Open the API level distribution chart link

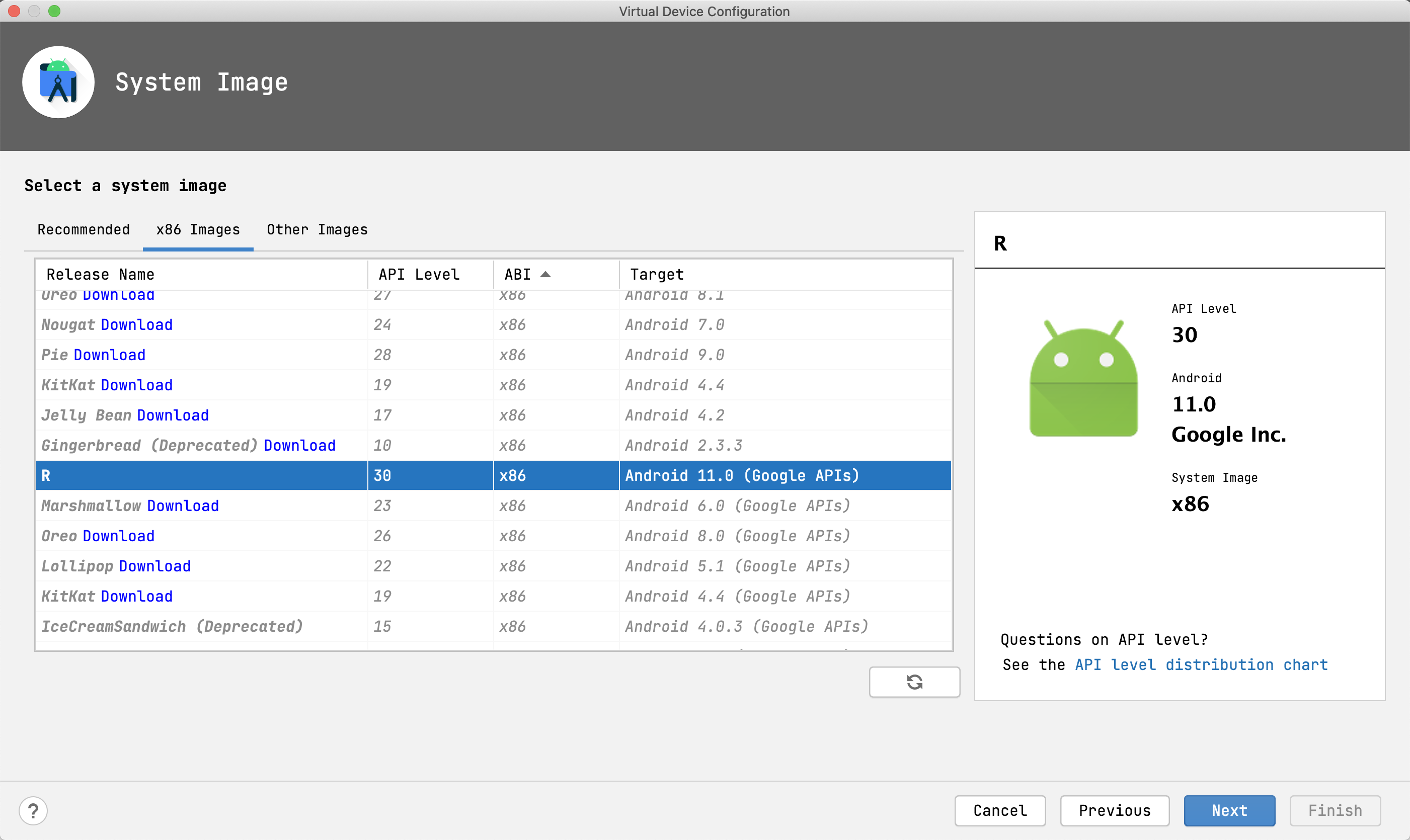click(1201, 664)
